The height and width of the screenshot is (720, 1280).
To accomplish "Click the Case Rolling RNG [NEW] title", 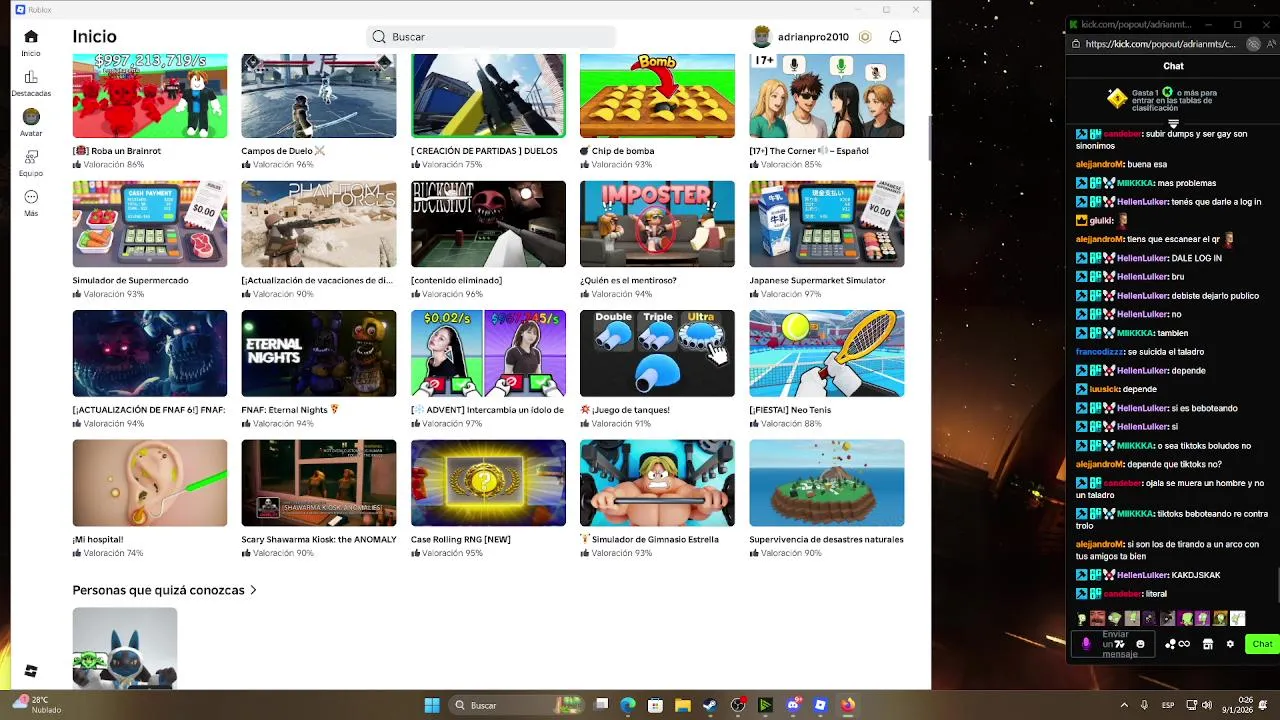I will point(460,539).
